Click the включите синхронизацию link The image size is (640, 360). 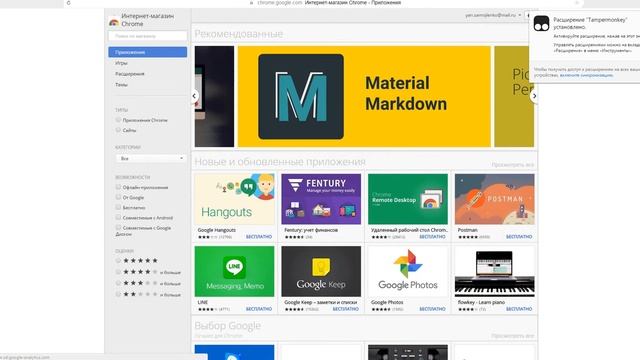click(586, 75)
